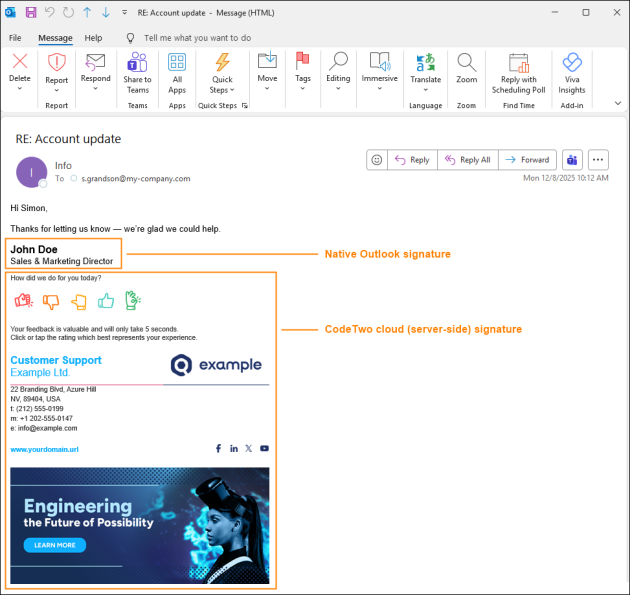Click the Facebook icon in signature

tap(218, 448)
